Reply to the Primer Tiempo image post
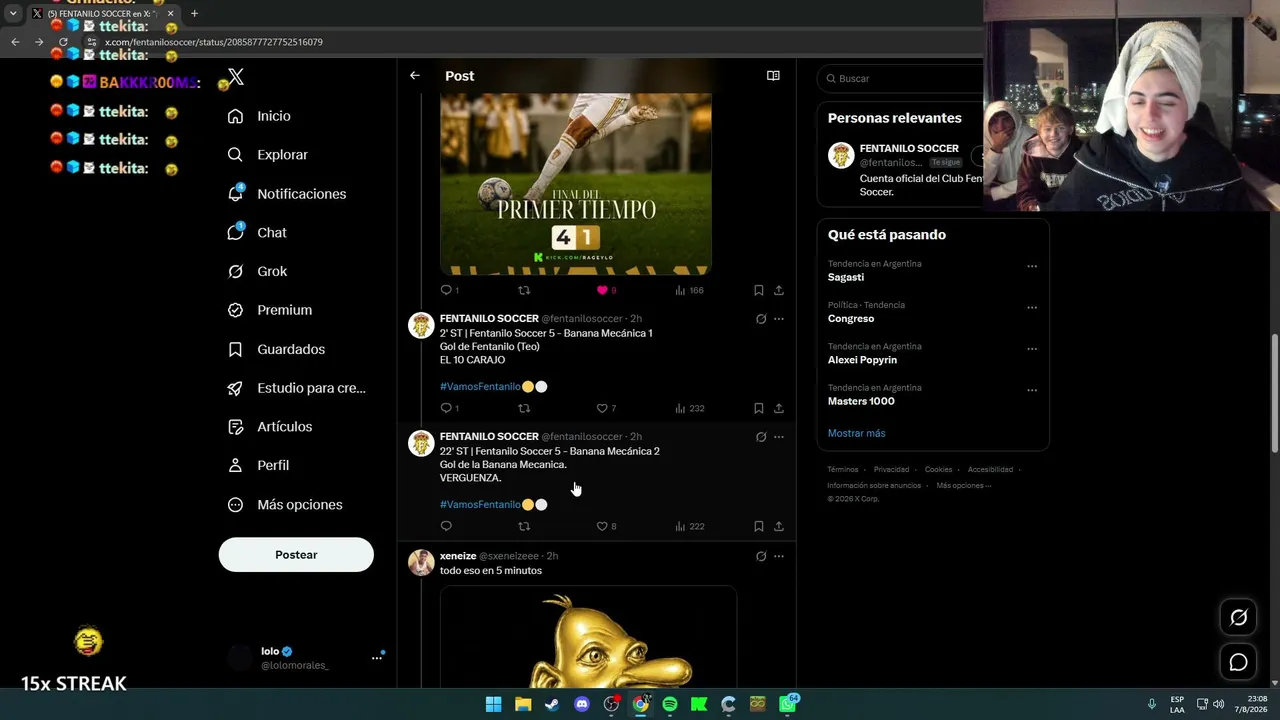1280x720 pixels. 447,290
